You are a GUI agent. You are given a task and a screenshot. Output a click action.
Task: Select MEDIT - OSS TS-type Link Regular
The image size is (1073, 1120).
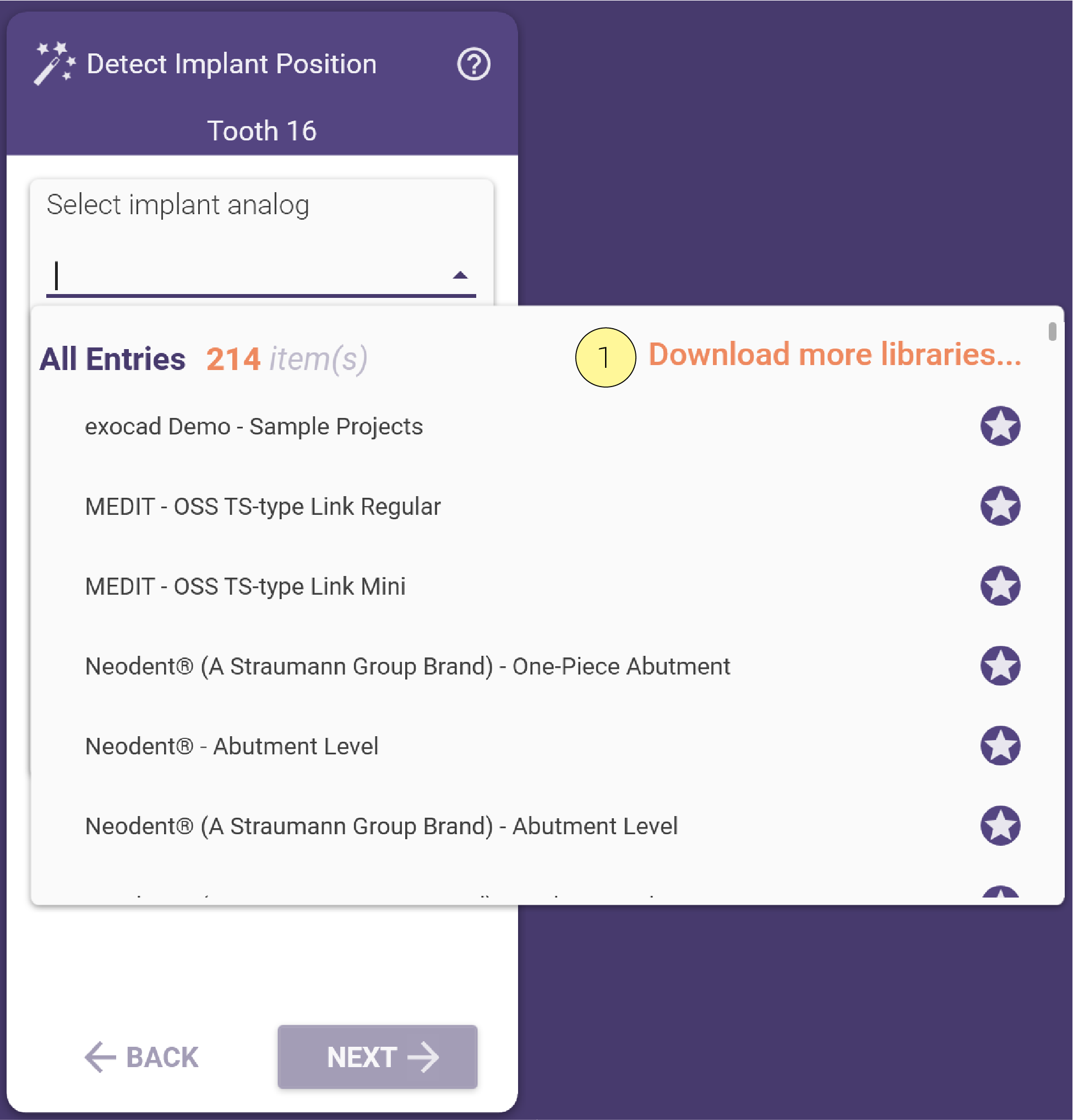pyautogui.click(x=263, y=506)
